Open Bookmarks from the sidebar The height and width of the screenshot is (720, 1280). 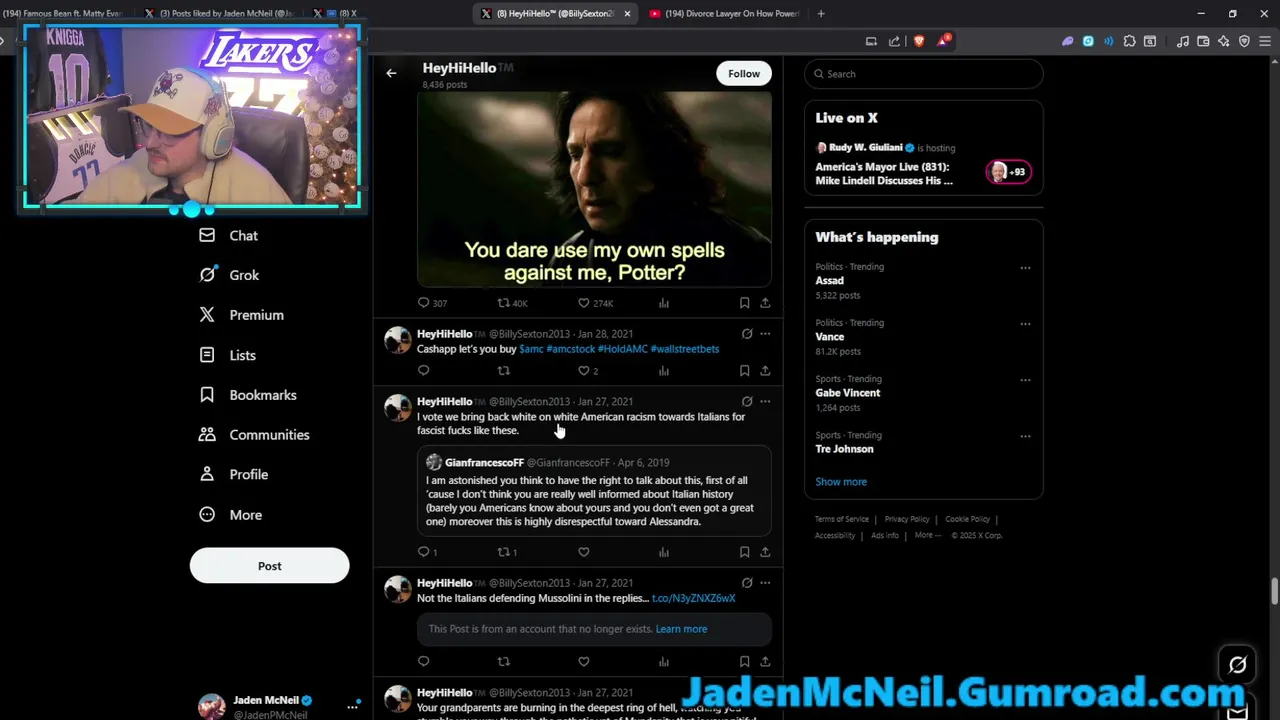[247, 395]
